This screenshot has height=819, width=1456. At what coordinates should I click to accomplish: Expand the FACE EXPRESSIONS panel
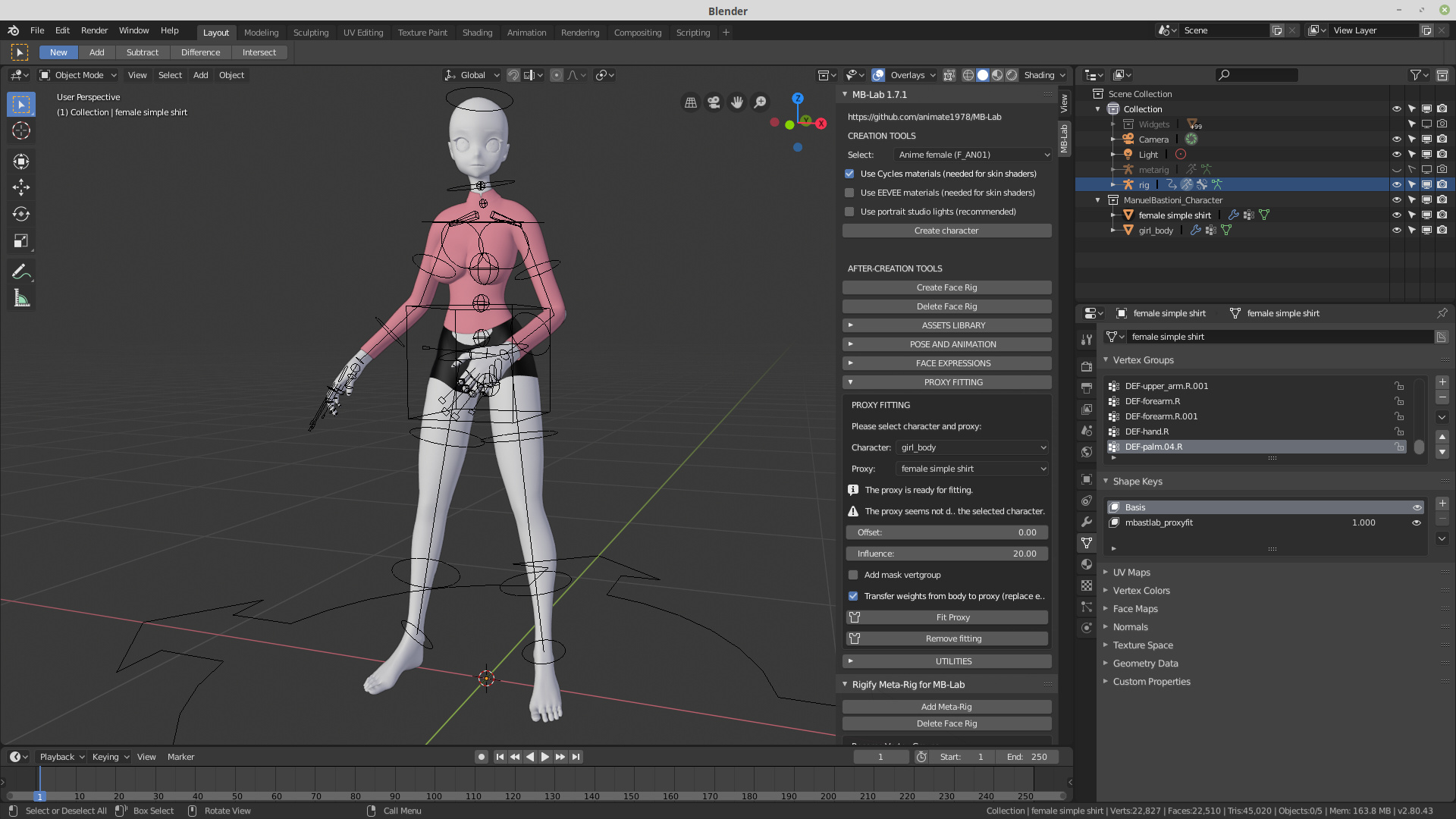(x=946, y=363)
